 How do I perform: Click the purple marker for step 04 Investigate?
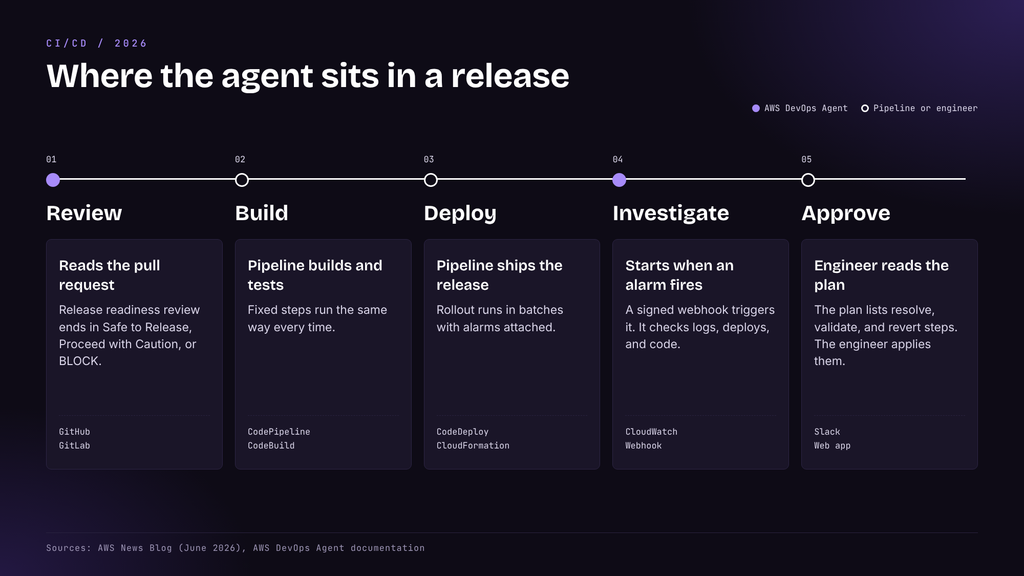coord(619,180)
